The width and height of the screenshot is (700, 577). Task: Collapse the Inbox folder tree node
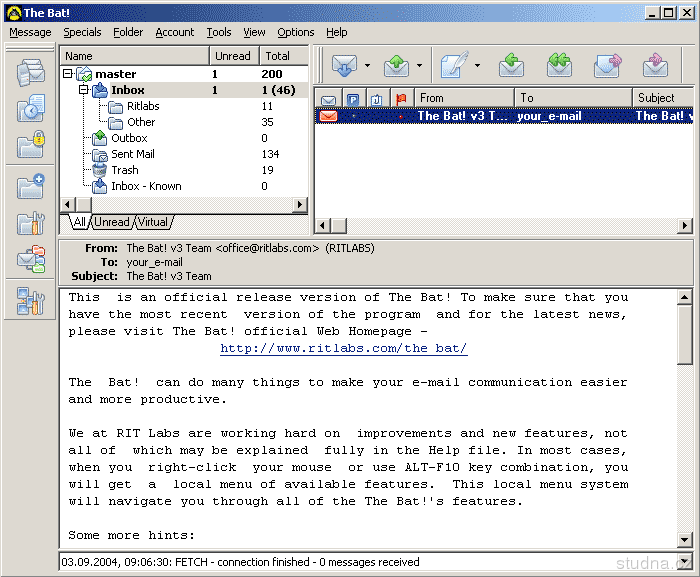click(x=83, y=90)
